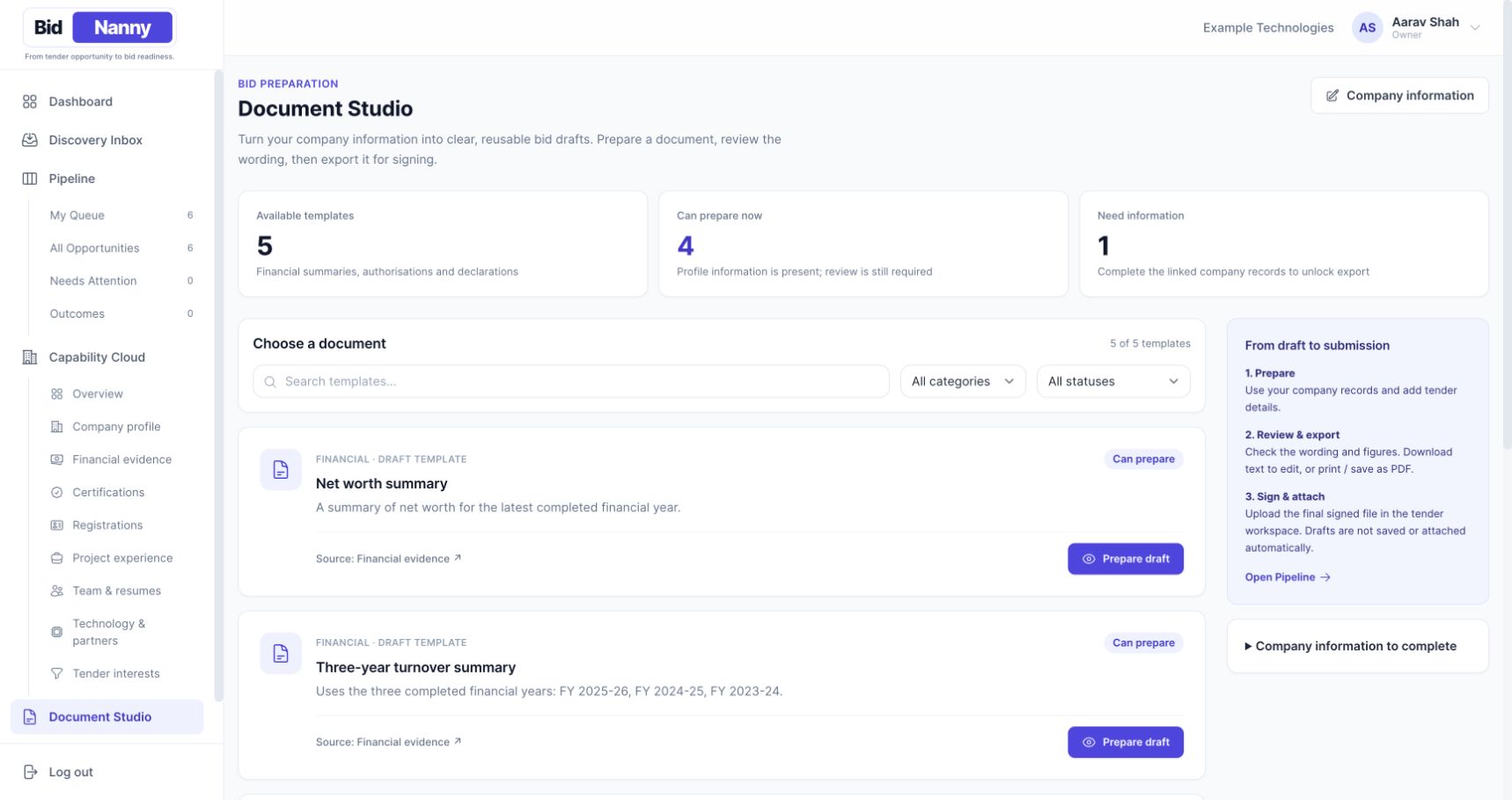This screenshot has width=1512, height=800.
Task: Click the Discovery Inbox tray icon
Action: [30, 140]
